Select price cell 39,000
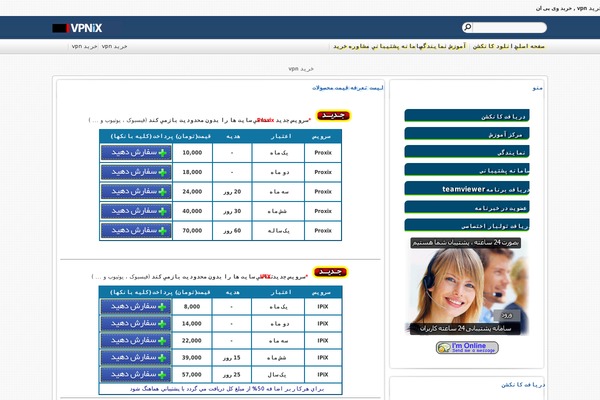This screenshot has height=400, width=600. click(x=192, y=358)
